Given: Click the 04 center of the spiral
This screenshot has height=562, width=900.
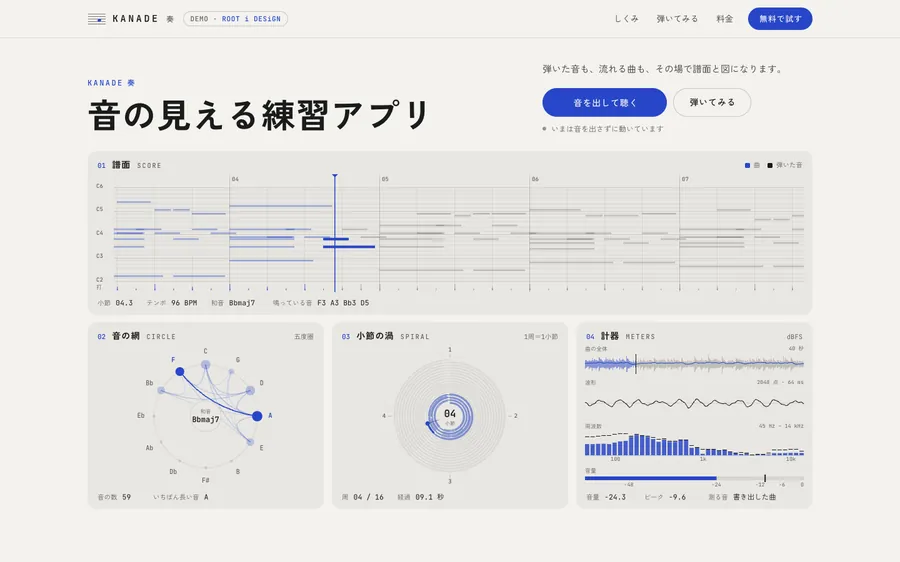Looking at the screenshot, I should point(450,416).
